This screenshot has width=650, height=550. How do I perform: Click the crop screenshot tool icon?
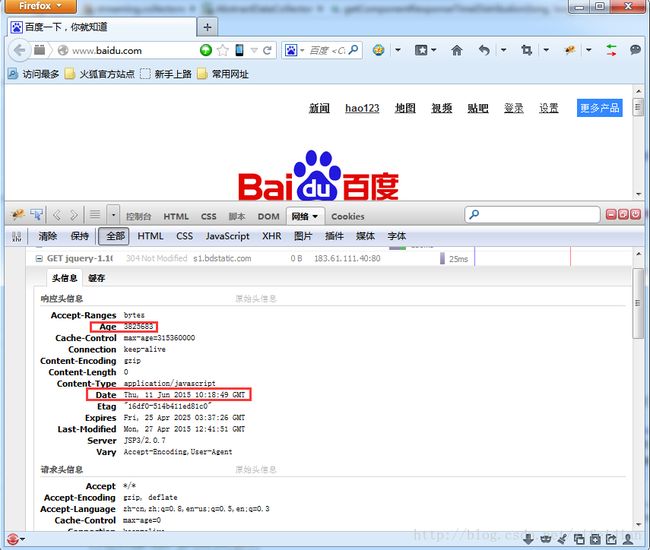click(526, 51)
